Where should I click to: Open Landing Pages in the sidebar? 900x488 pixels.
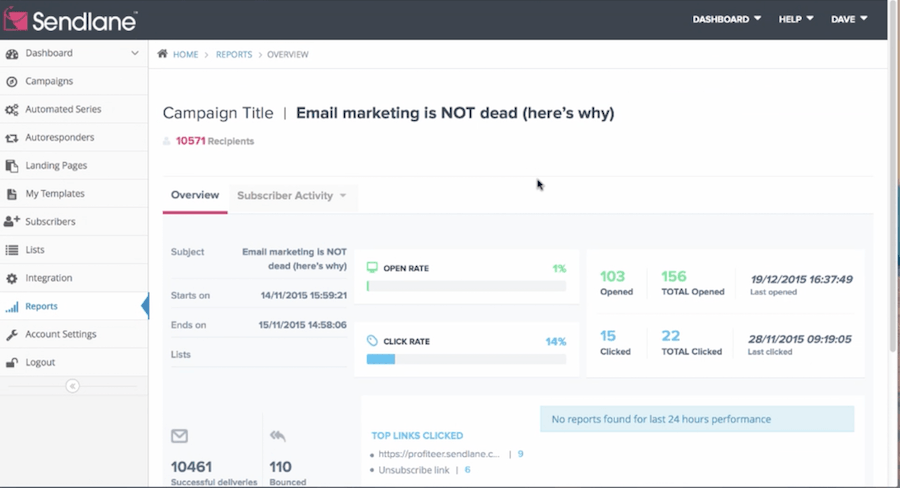74,165
